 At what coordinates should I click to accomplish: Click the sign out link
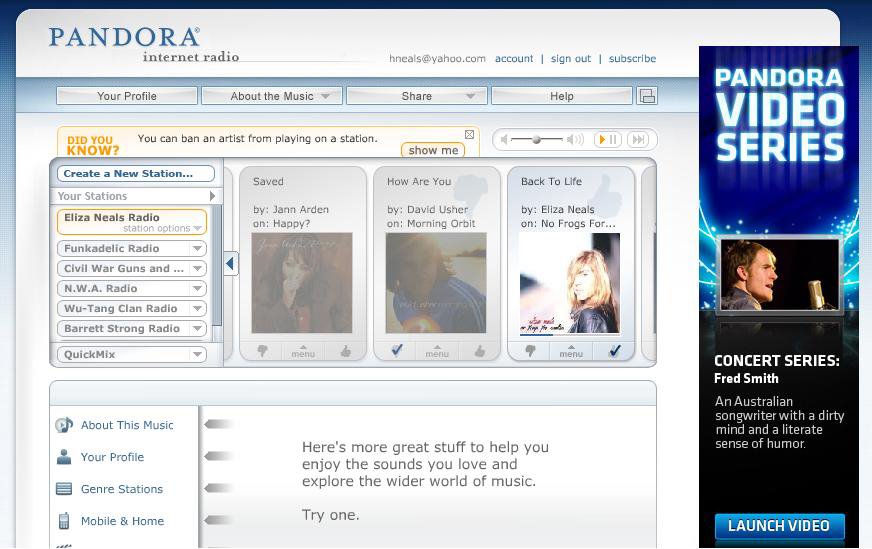coord(571,58)
